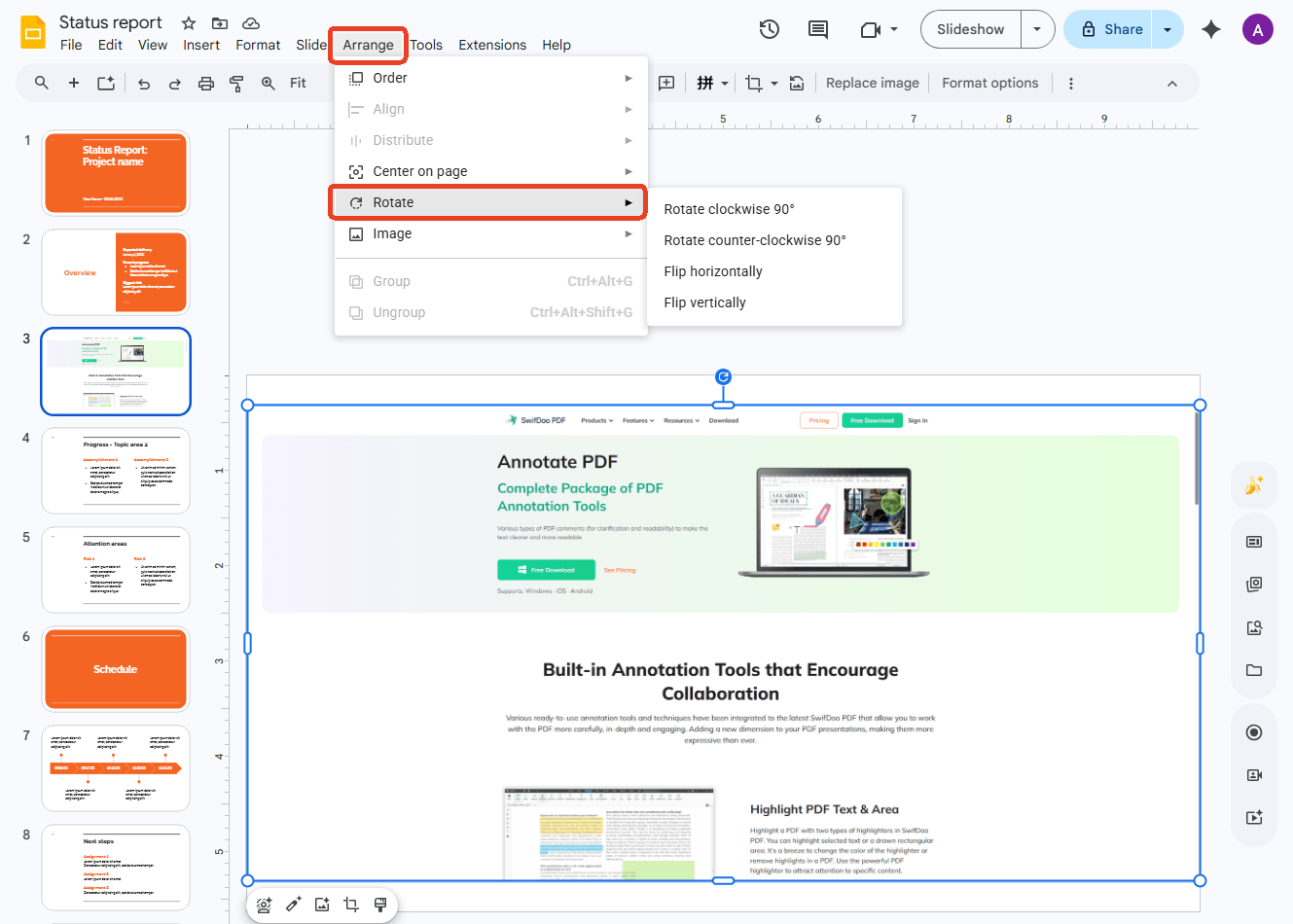Click the redo arrow icon
This screenshot has width=1293, height=924.
(175, 84)
